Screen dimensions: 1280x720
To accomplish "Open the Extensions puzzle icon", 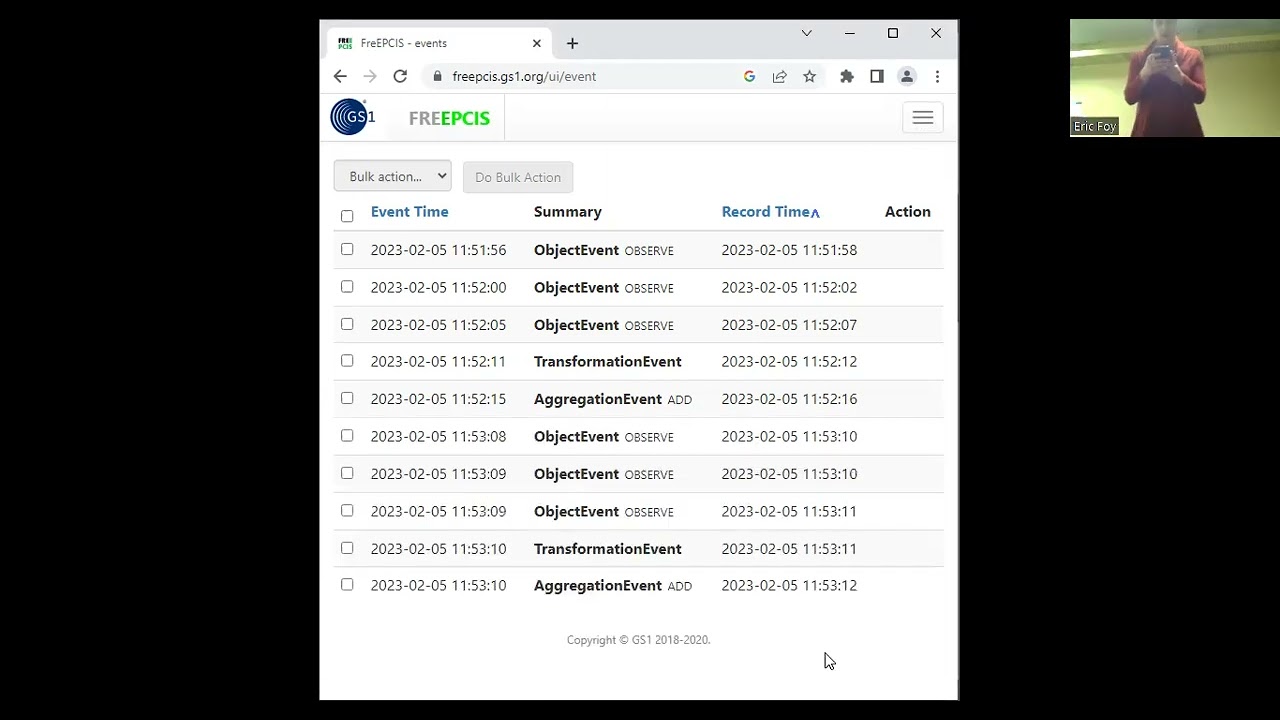I will coord(847,76).
